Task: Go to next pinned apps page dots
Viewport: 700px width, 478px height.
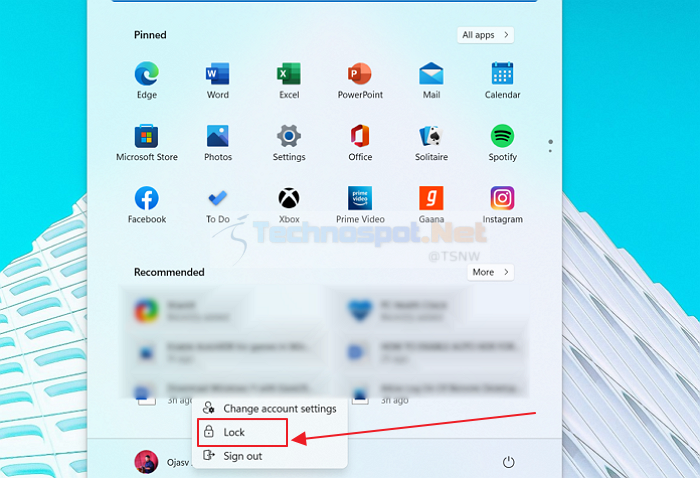Action: pyautogui.click(x=550, y=146)
